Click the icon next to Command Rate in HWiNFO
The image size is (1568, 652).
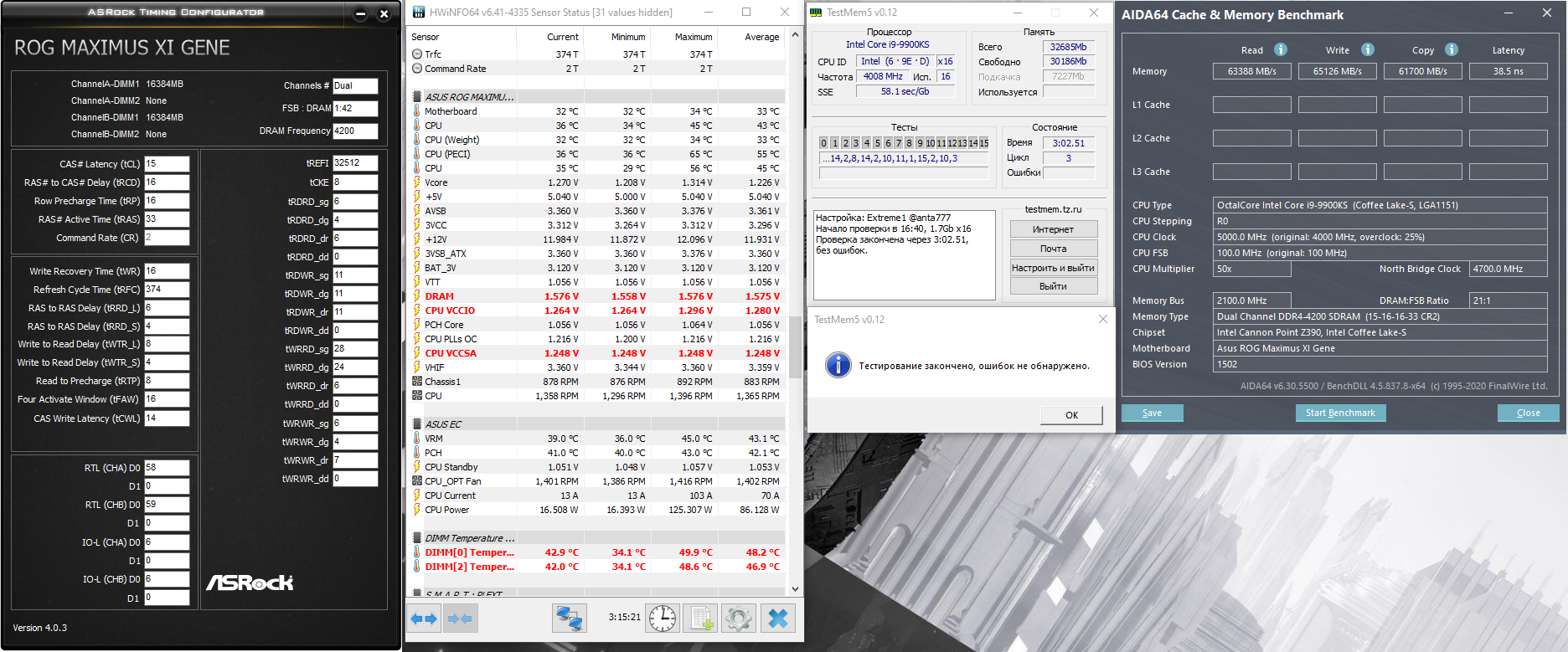[x=417, y=69]
